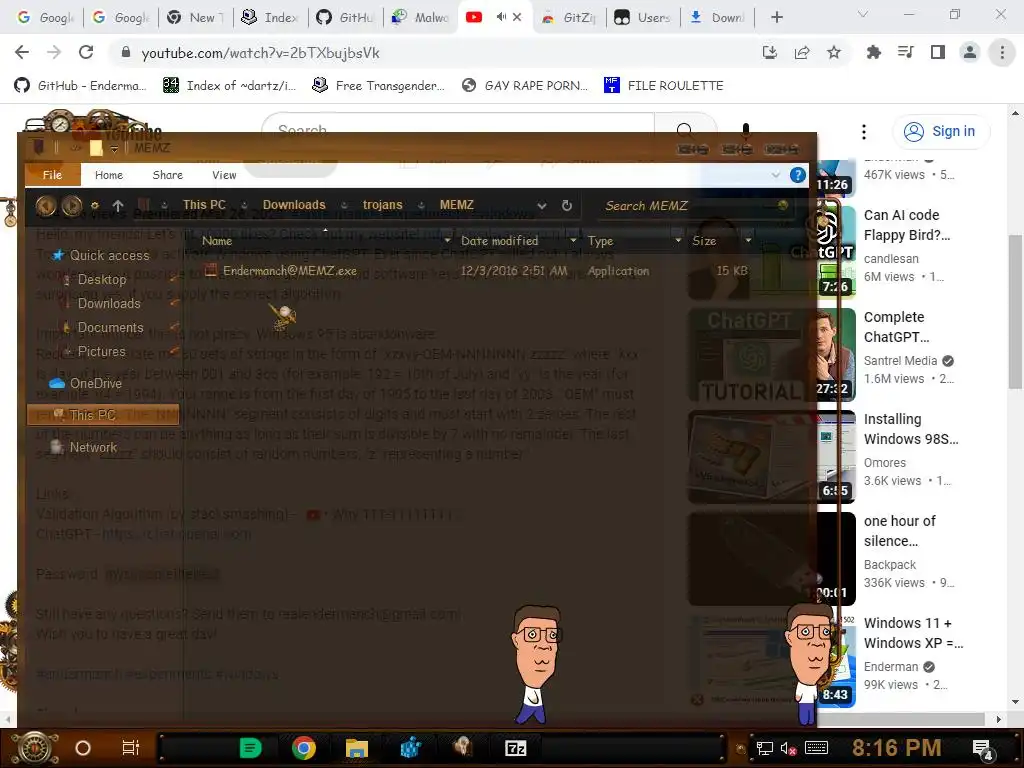Expand the Explorer ribbon chevron
The width and height of the screenshot is (1024, 768).
click(775, 174)
